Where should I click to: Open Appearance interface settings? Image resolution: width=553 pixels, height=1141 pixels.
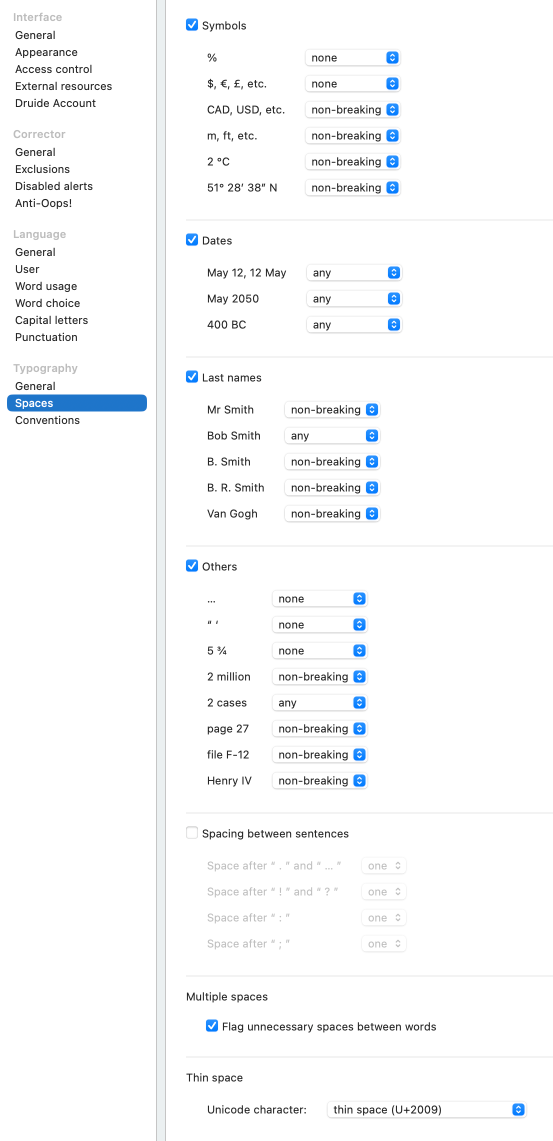46,52
